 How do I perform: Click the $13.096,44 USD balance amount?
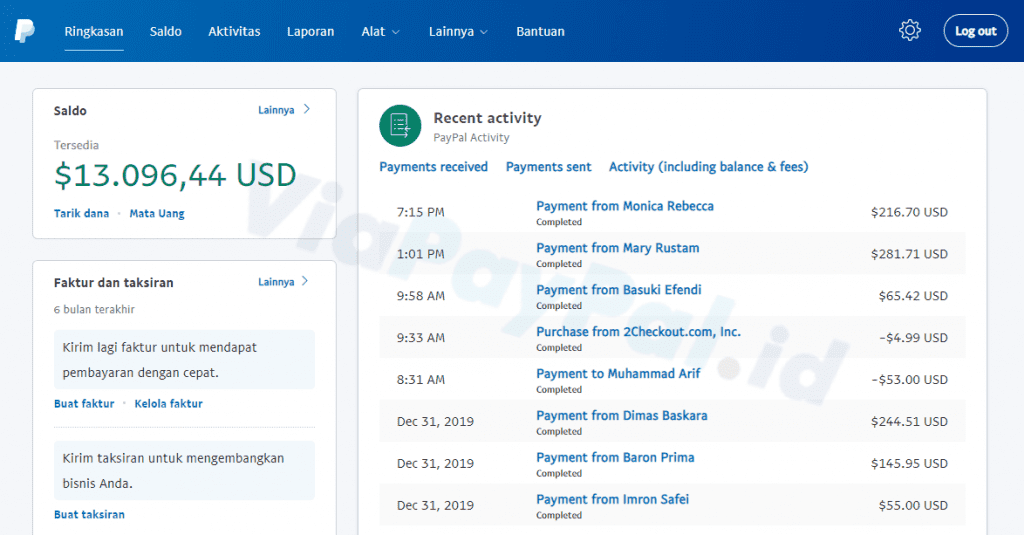point(175,175)
